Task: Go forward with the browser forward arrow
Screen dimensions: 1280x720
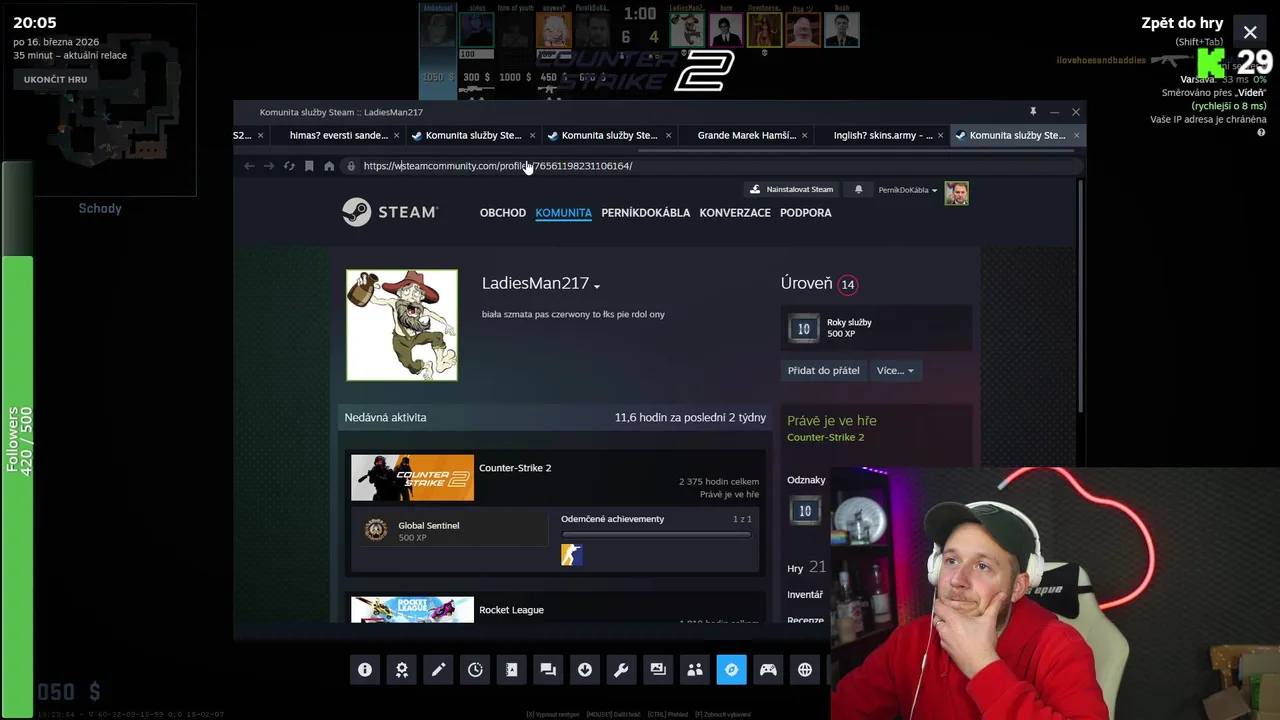Action: 269,166
